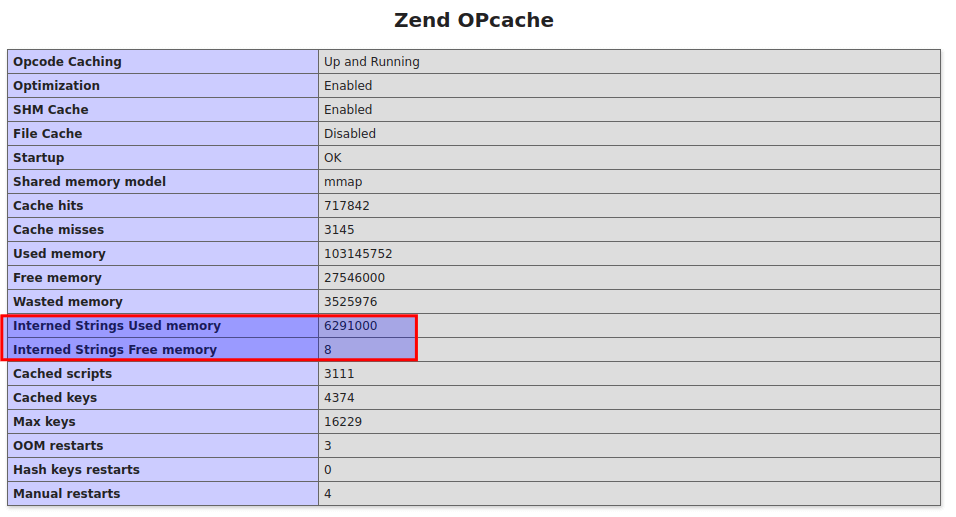Click the Max keys value 16229
The width and height of the screenshot is (956, 517).
[343, 422]
